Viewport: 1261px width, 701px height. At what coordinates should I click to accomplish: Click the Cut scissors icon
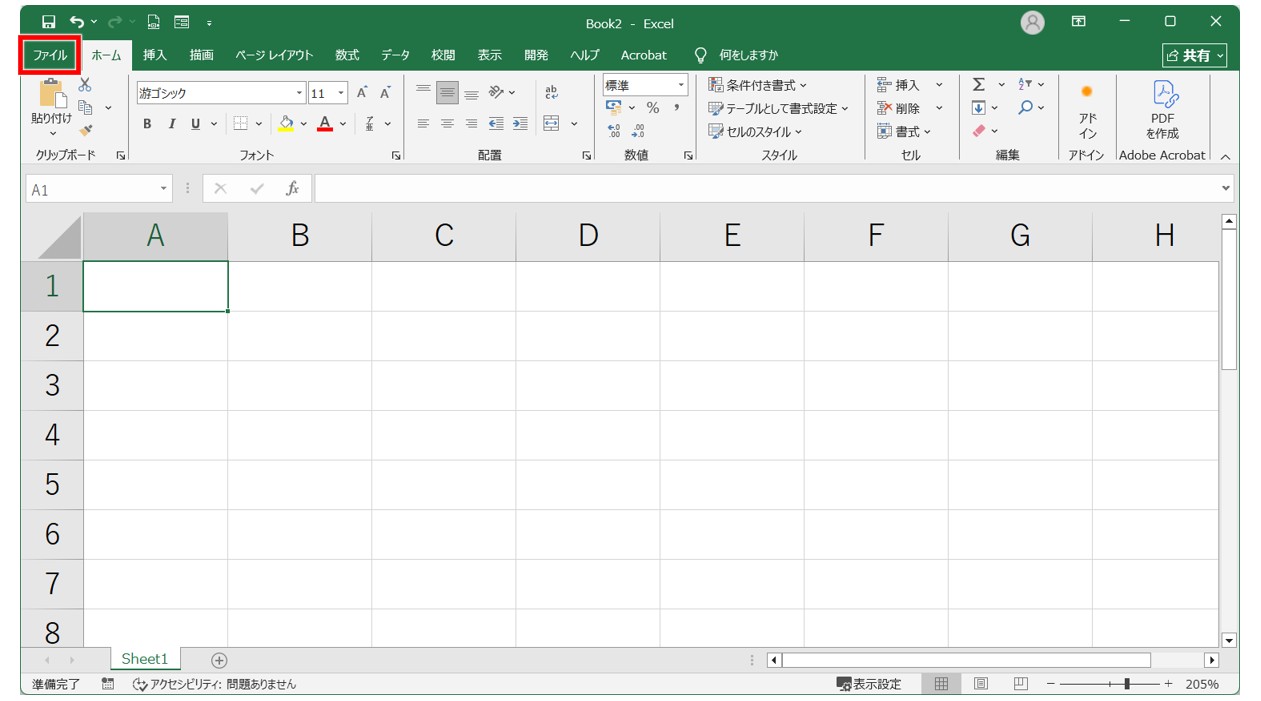[85, 86]
